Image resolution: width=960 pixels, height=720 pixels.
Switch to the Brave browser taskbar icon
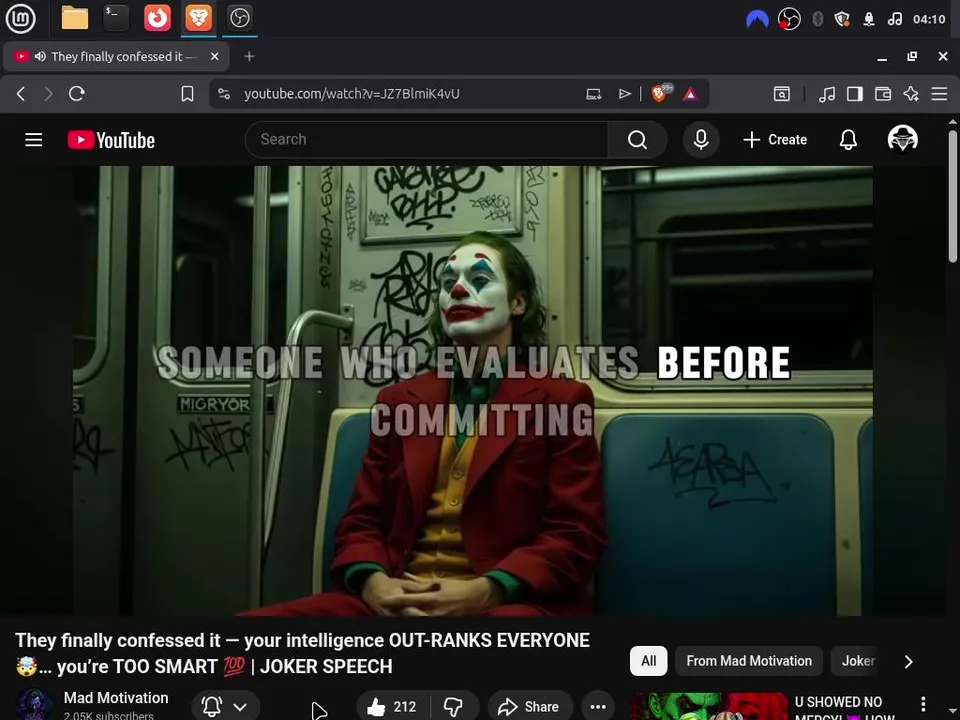[x=198, y=18]
